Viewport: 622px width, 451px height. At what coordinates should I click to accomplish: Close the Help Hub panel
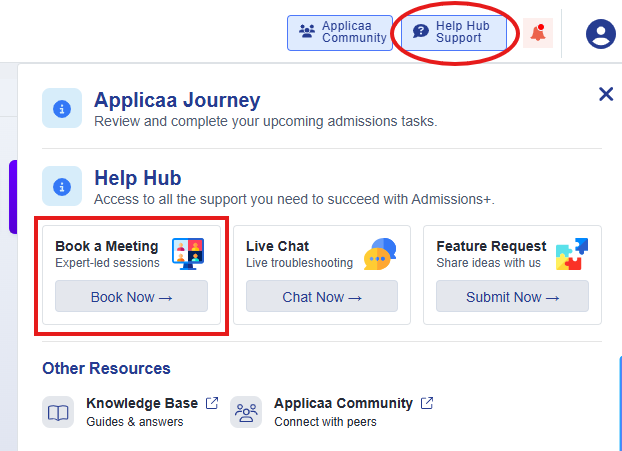tap(606, 94)
